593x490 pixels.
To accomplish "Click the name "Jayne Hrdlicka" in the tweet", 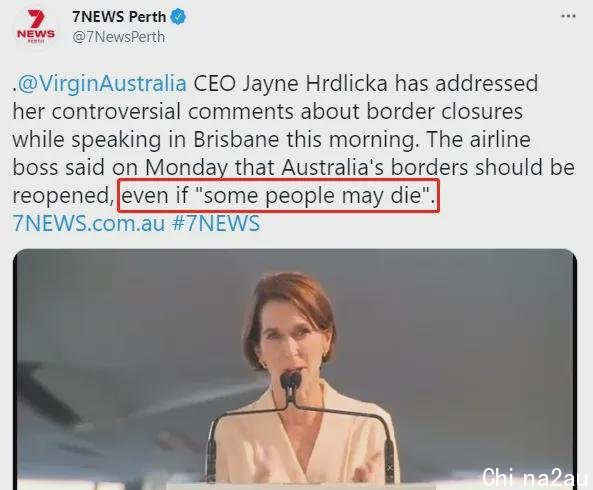I will click(x=315, y=84).
